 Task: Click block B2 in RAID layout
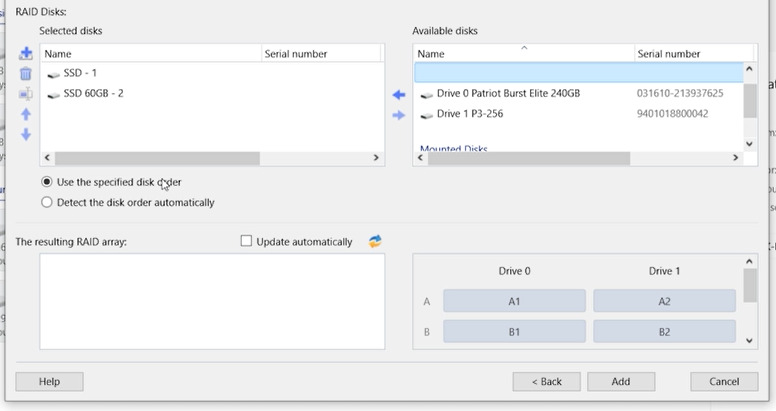point(665,331)
